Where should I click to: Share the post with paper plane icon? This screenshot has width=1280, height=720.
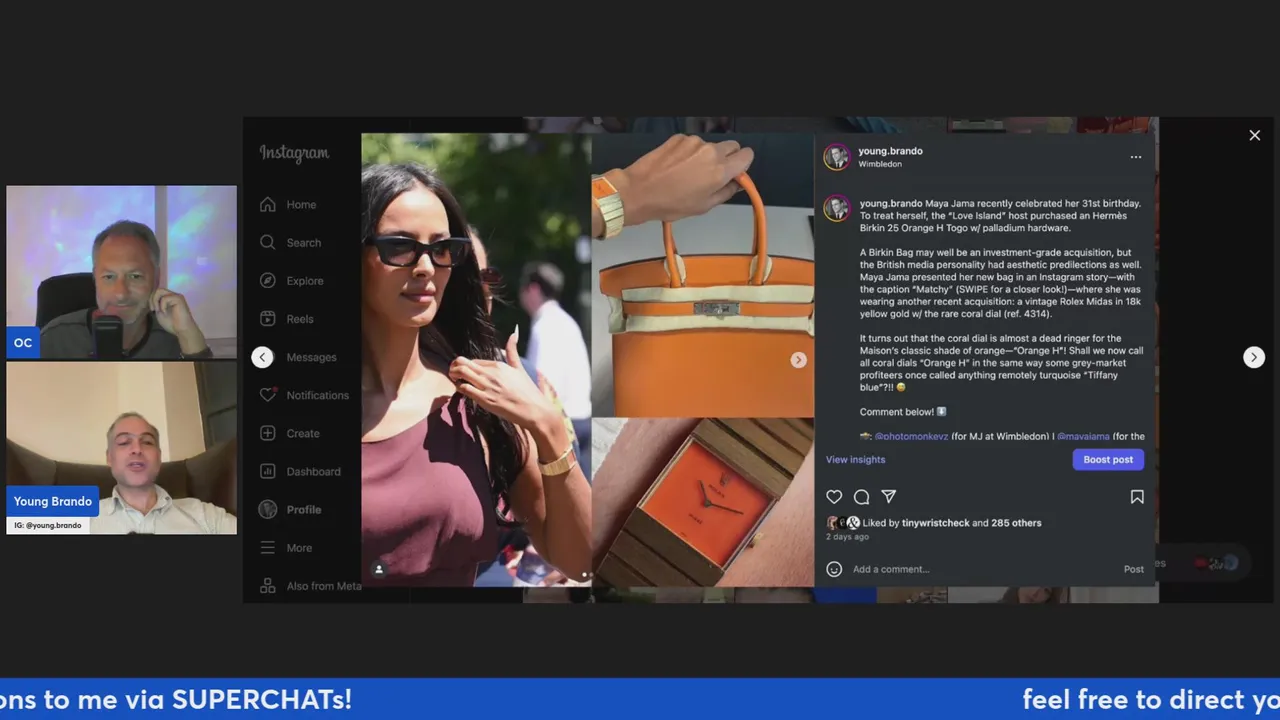(x=888, y=496)
